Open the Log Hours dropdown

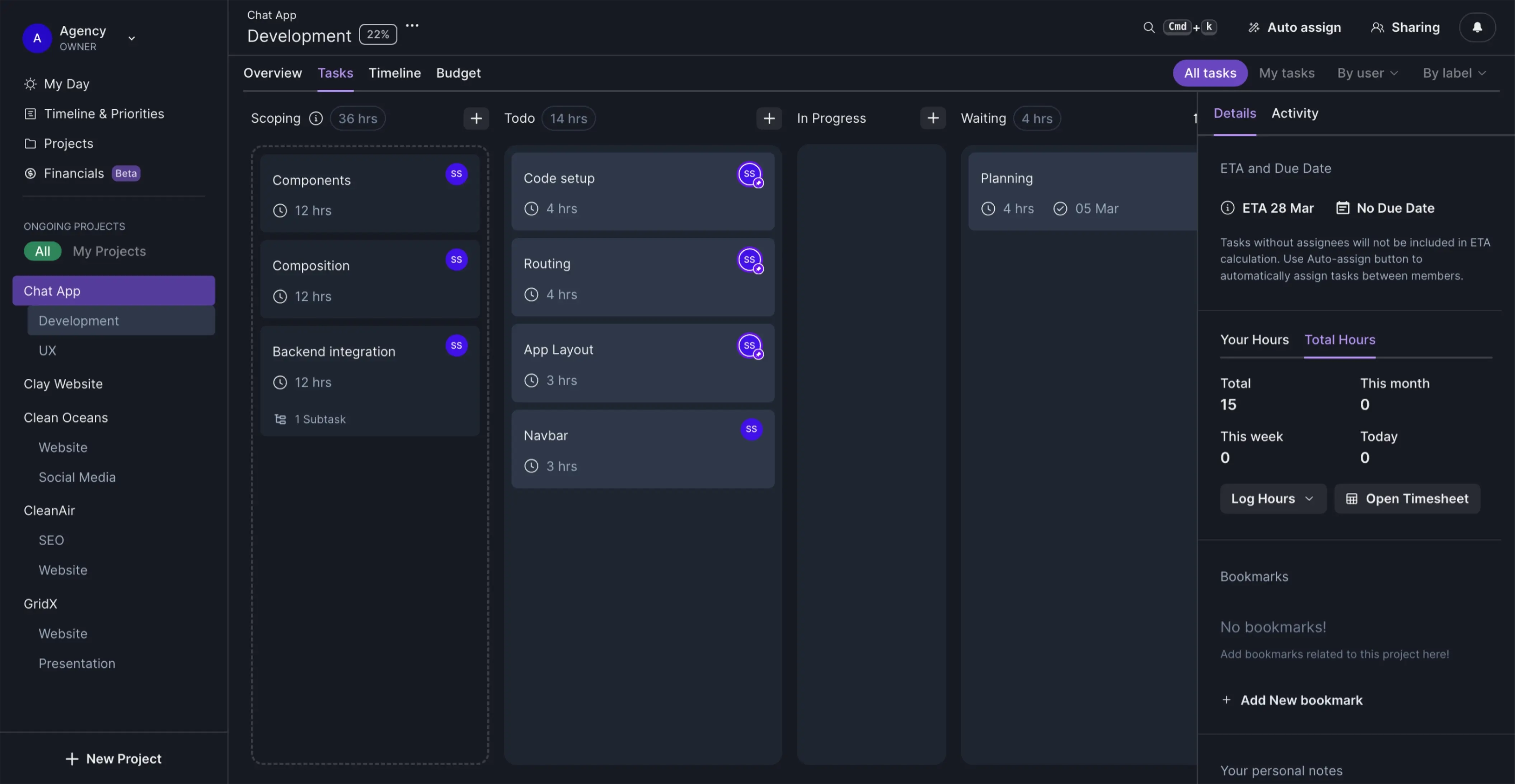point(1273,499)
